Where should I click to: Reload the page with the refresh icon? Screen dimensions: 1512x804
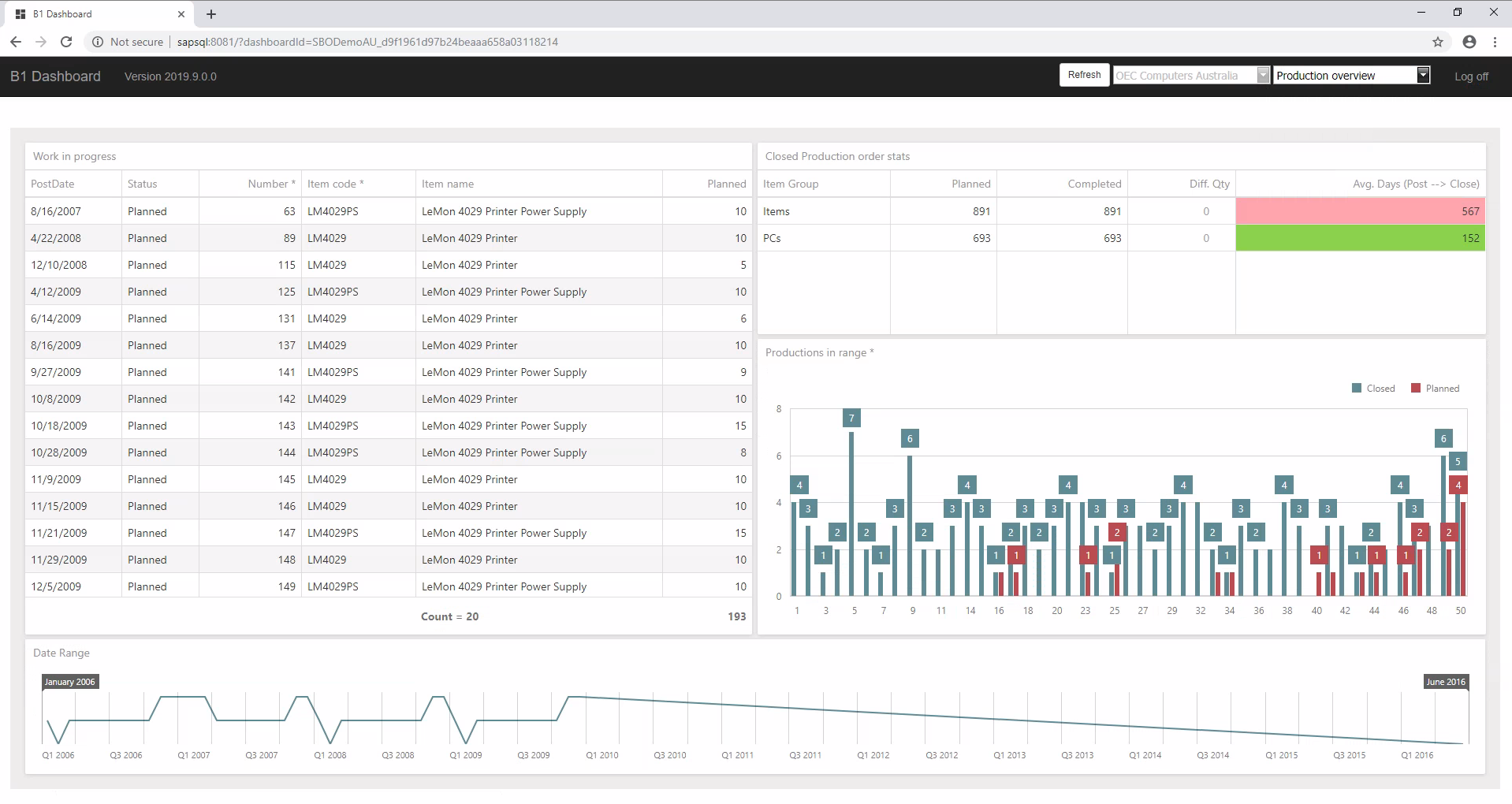(x=66, y=42)
